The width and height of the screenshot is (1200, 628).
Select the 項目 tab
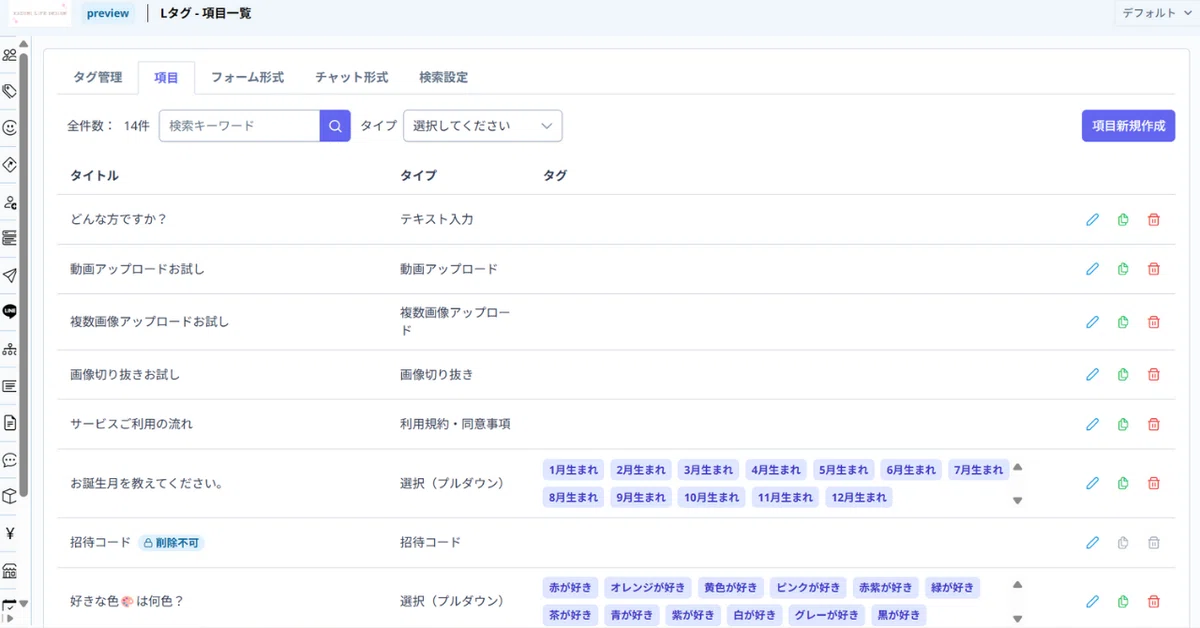(x=166, y=77)
